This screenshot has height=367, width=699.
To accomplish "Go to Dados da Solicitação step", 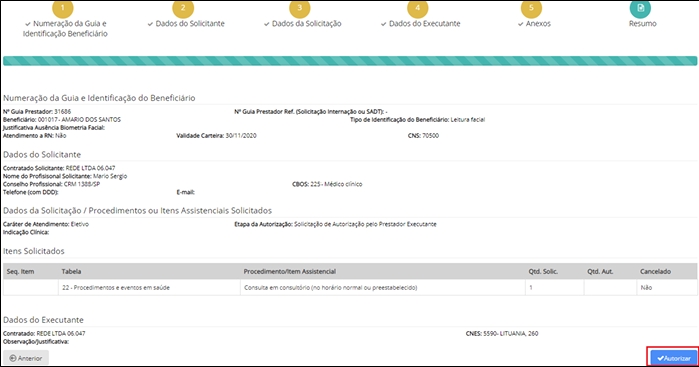I will click(302, 24).
